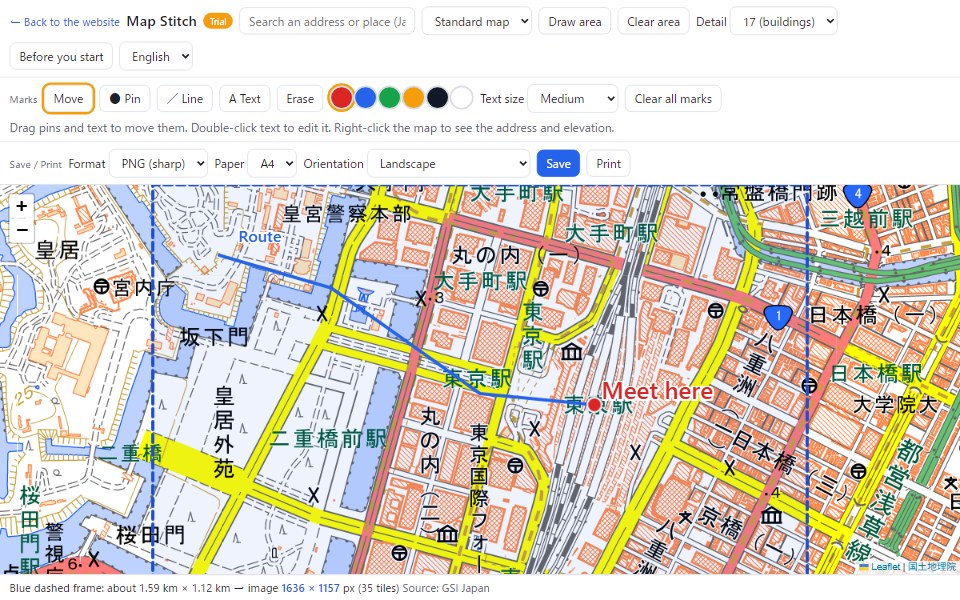Image resolution: width=960 pixels, height=600 pixels.
Task: Pick the orange mark color
Action: (413, 98)
